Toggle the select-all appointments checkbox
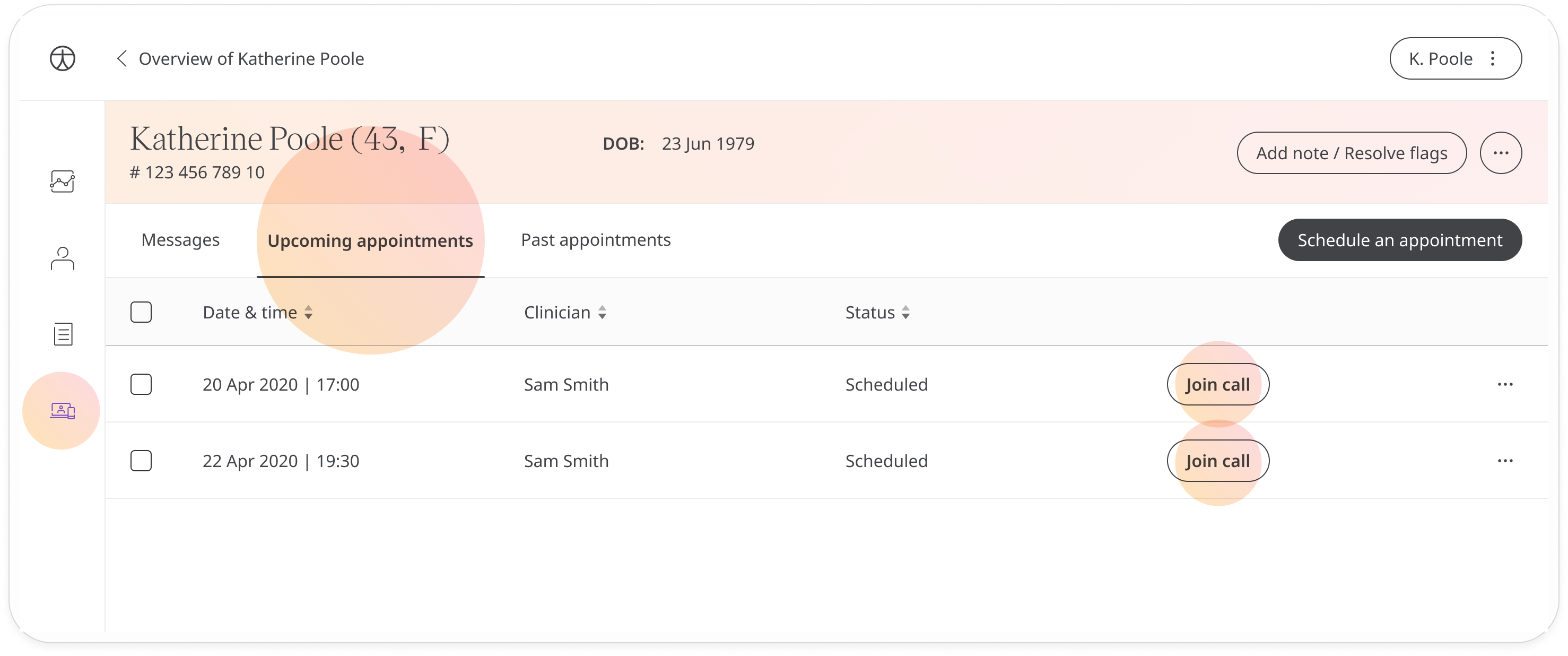The height and width of the screenshot is (656, 1568). pos(141,311)
